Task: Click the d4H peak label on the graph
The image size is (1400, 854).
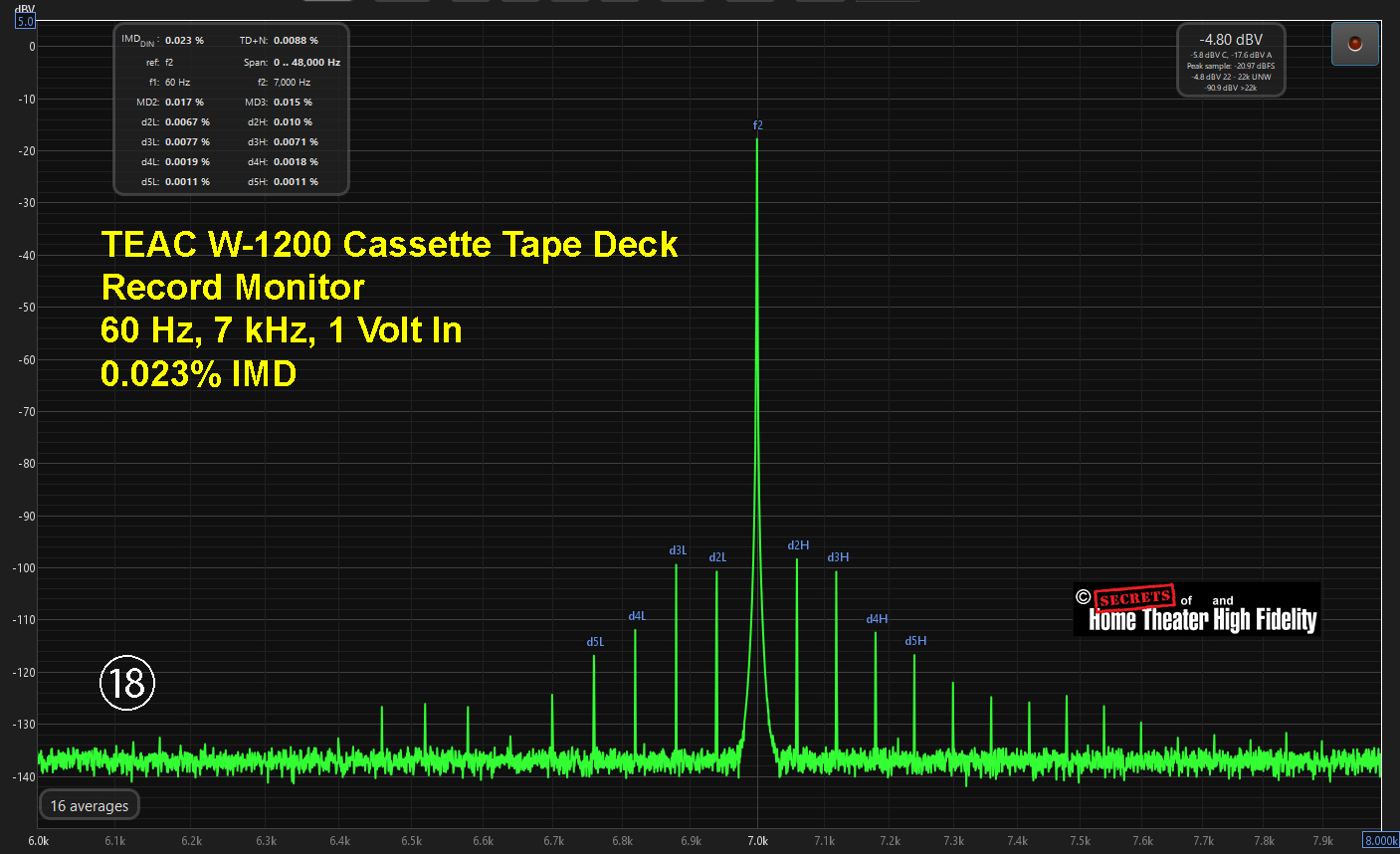Action: [877, 619]
